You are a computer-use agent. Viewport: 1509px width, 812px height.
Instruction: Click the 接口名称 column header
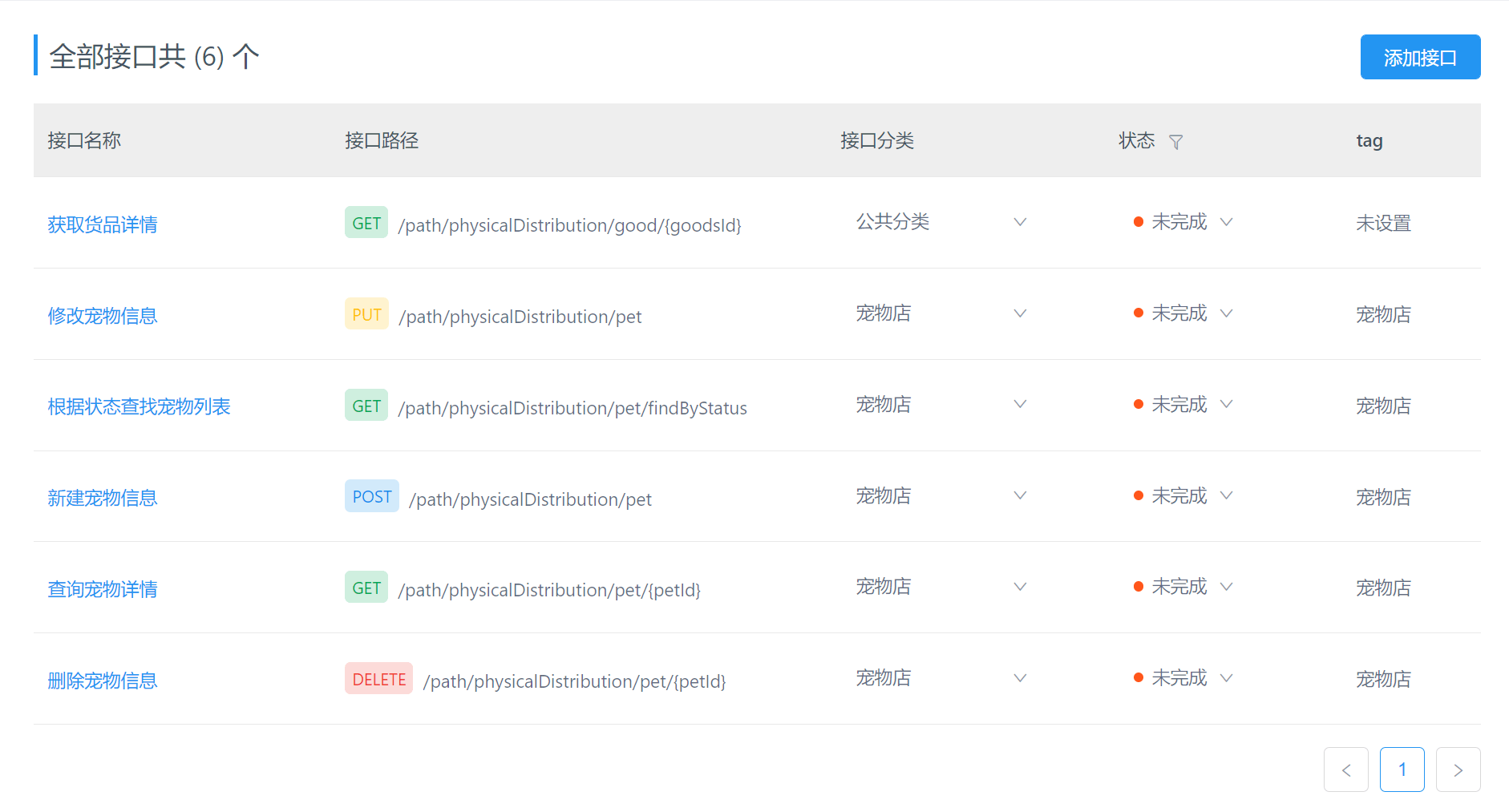tap(83, 140)
